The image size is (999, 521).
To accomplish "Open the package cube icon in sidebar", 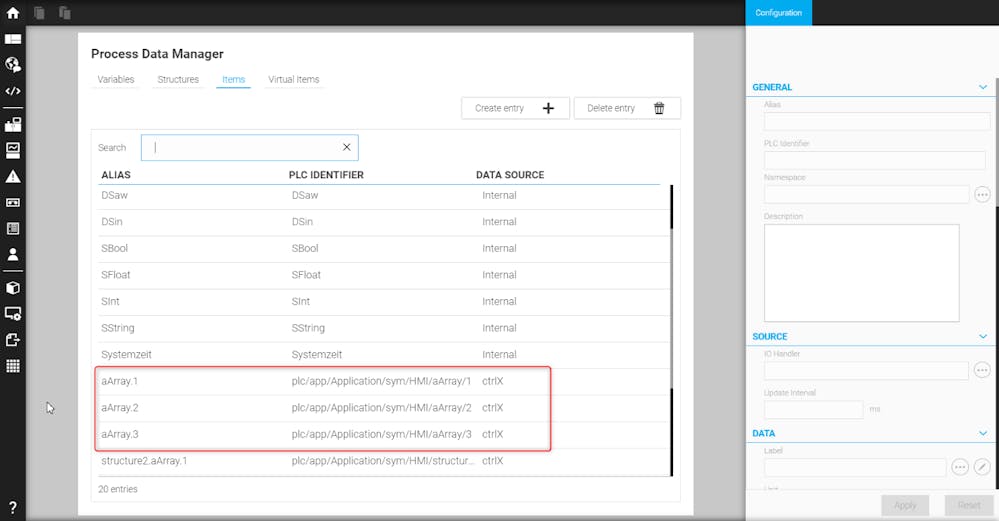I will point(13,288).
